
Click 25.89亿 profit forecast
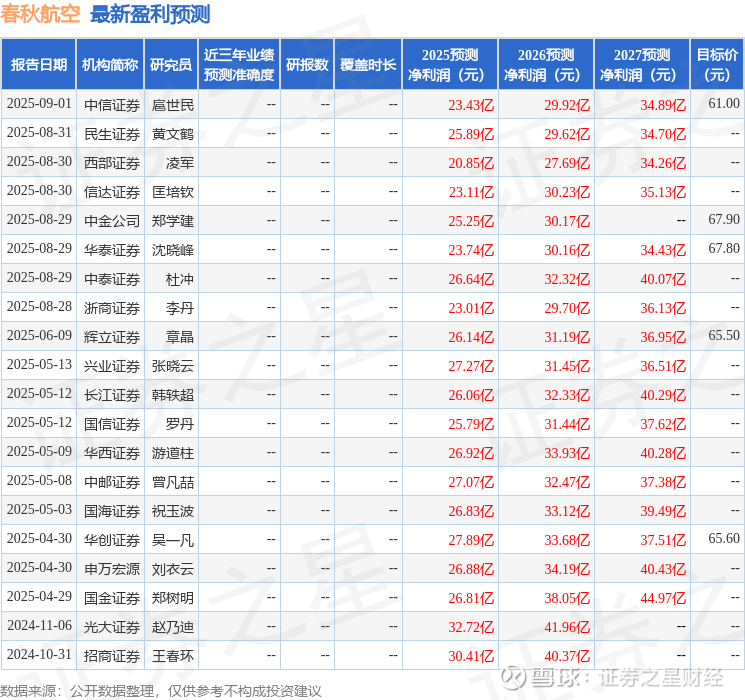coord(471,134)
